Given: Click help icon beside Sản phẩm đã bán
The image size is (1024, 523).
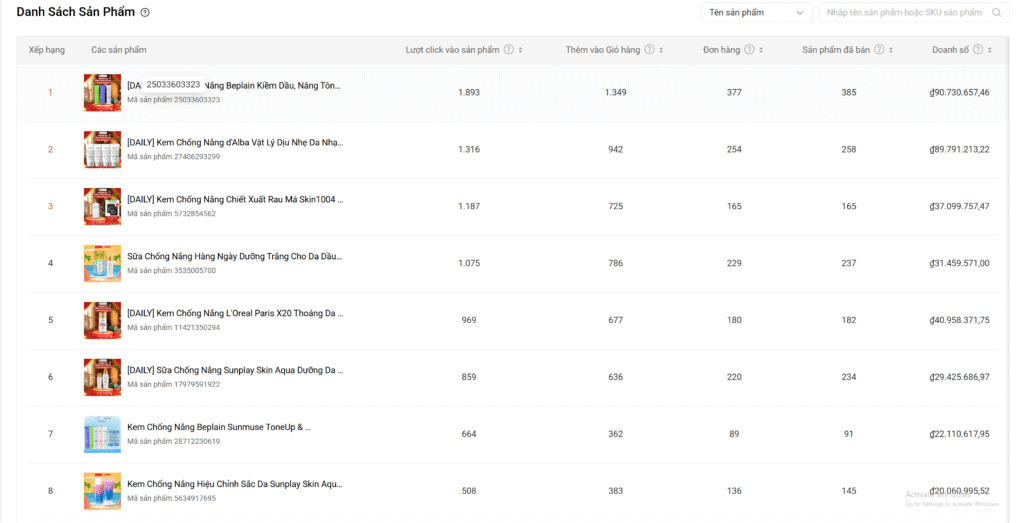Looking at the screenshot, I should [879, 50].
